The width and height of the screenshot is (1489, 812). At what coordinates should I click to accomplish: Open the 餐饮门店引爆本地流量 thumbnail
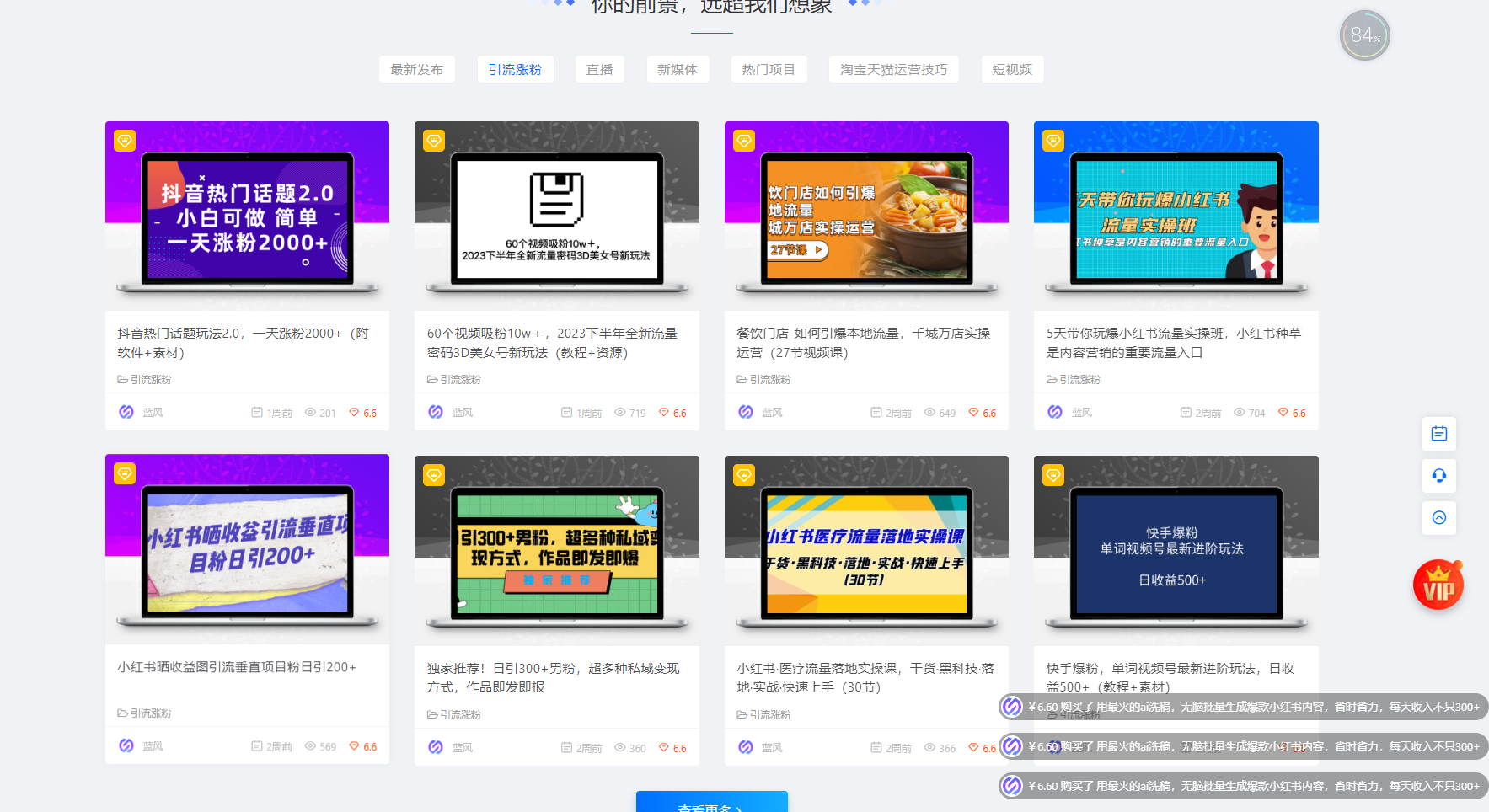pyautogui.click(x=866, y=216)
